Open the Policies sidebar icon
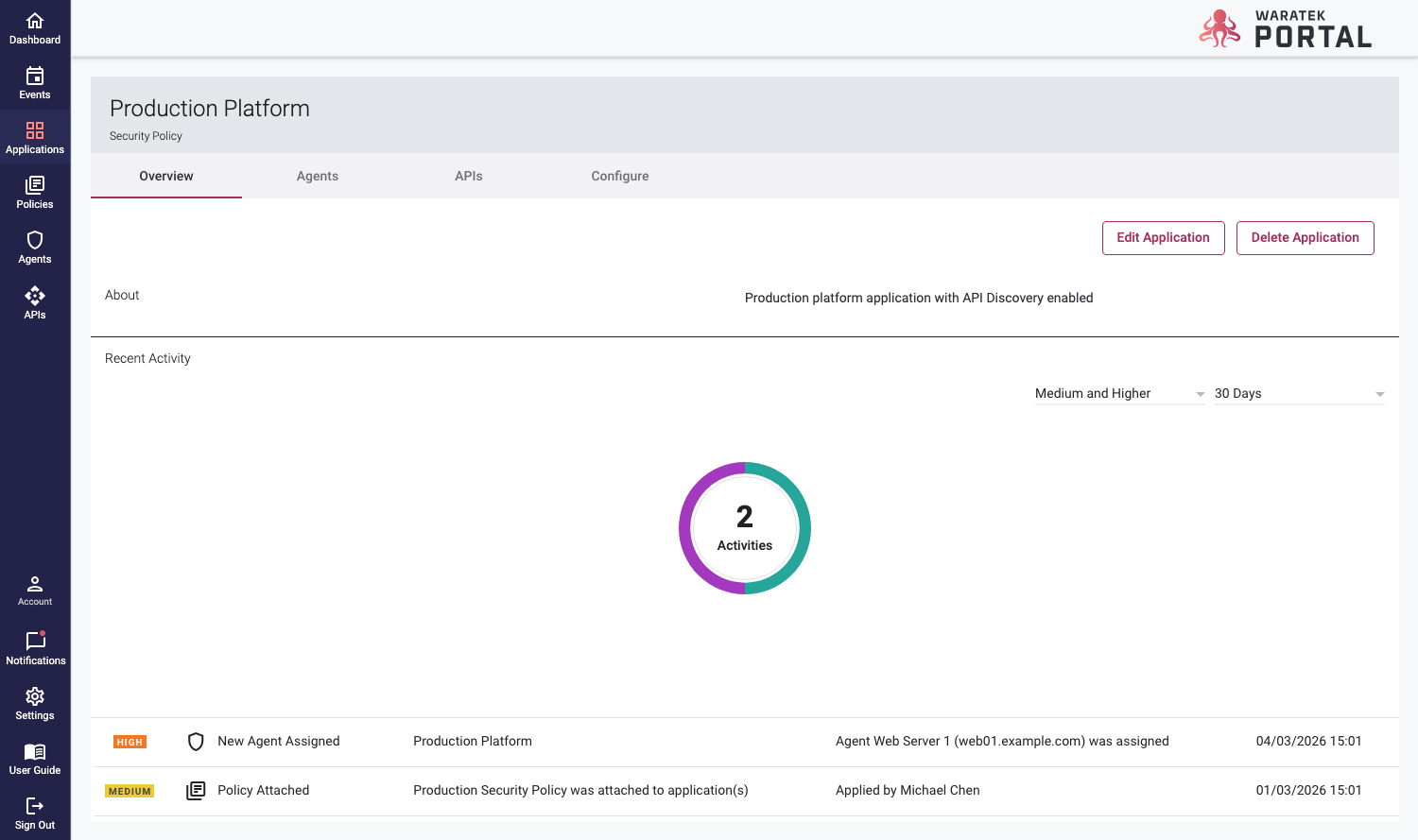 [x=35, y=193]
